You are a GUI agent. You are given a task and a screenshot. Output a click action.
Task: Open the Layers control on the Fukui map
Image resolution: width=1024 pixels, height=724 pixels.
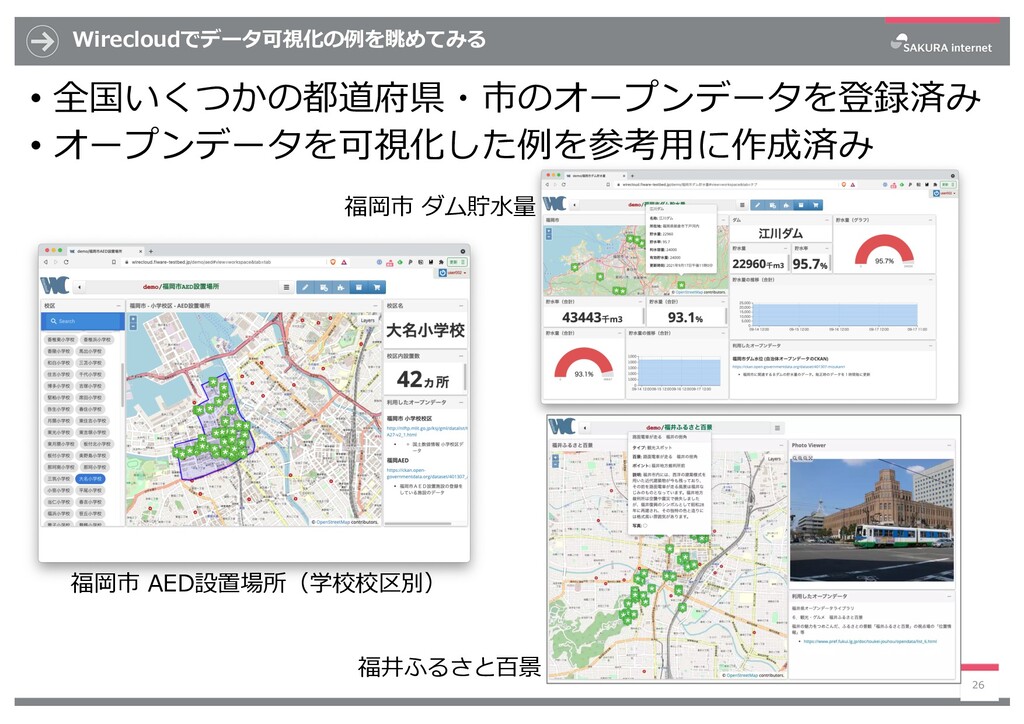774,459
